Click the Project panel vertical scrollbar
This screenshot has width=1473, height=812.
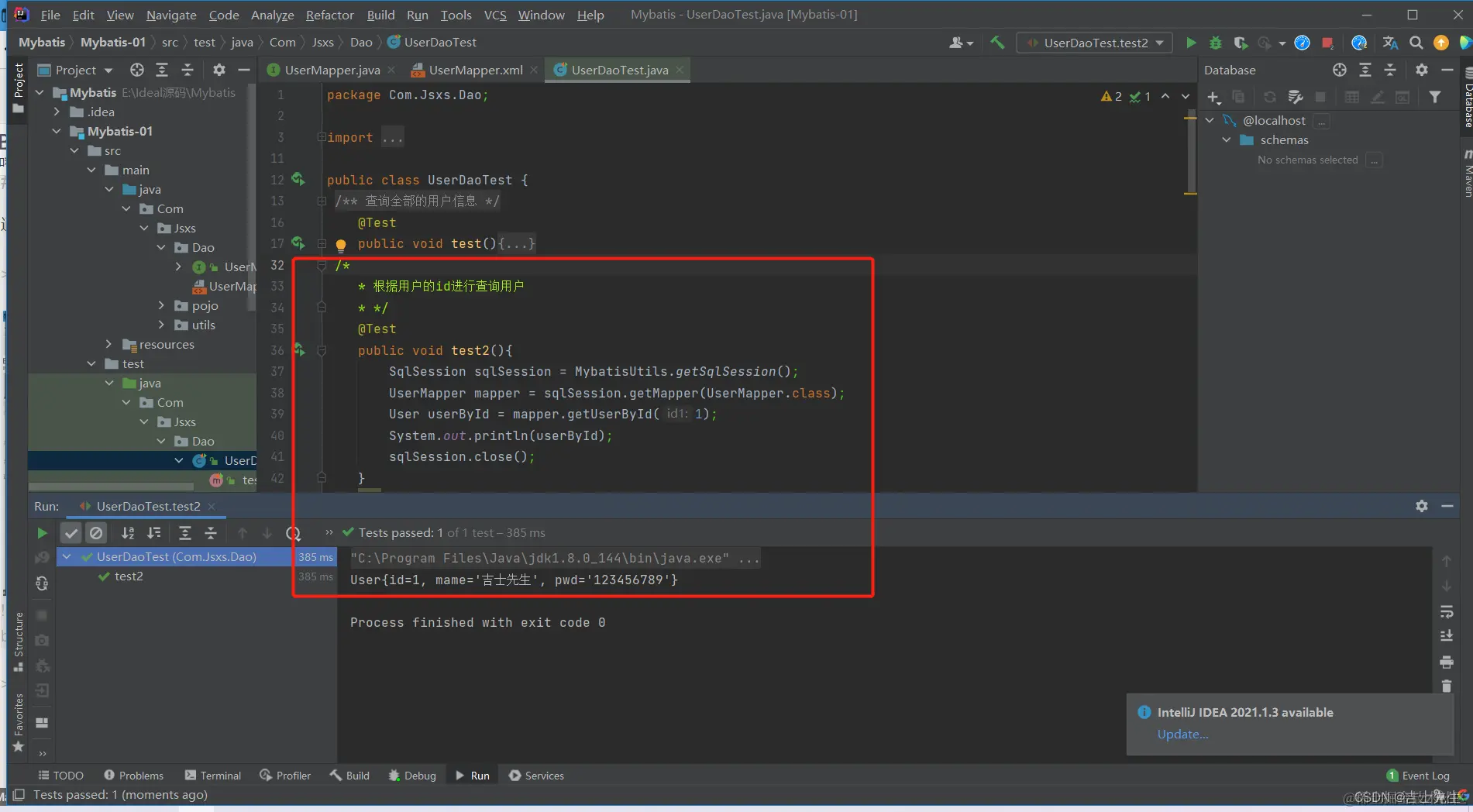[251, 198]
